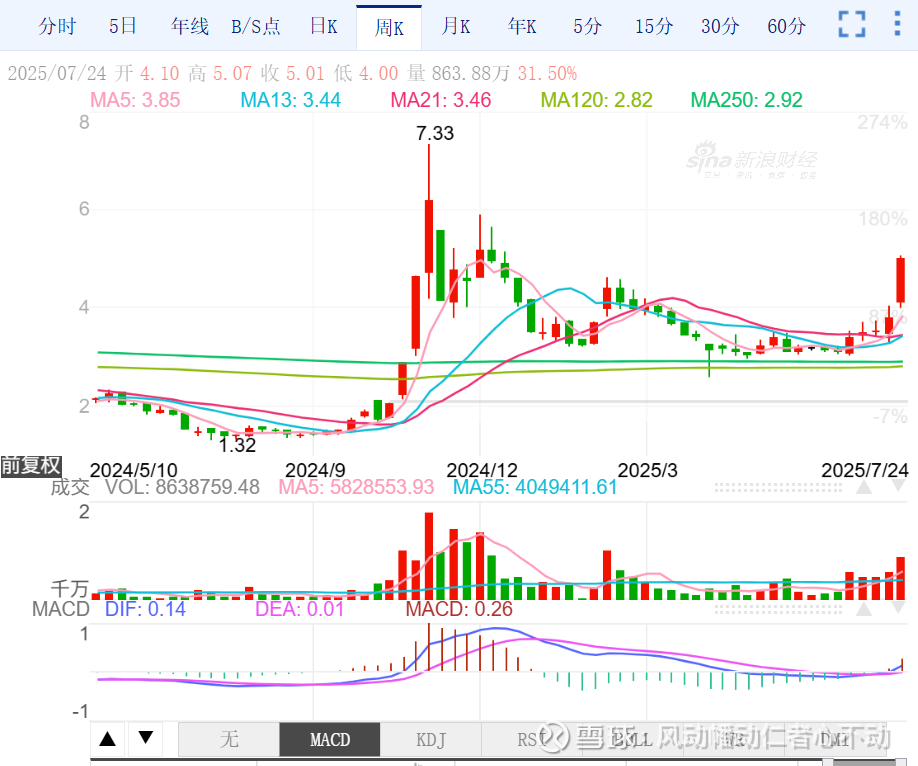
Task: Grab the dotted drag handle of MACD panel
Action: [x=779, y=609]
